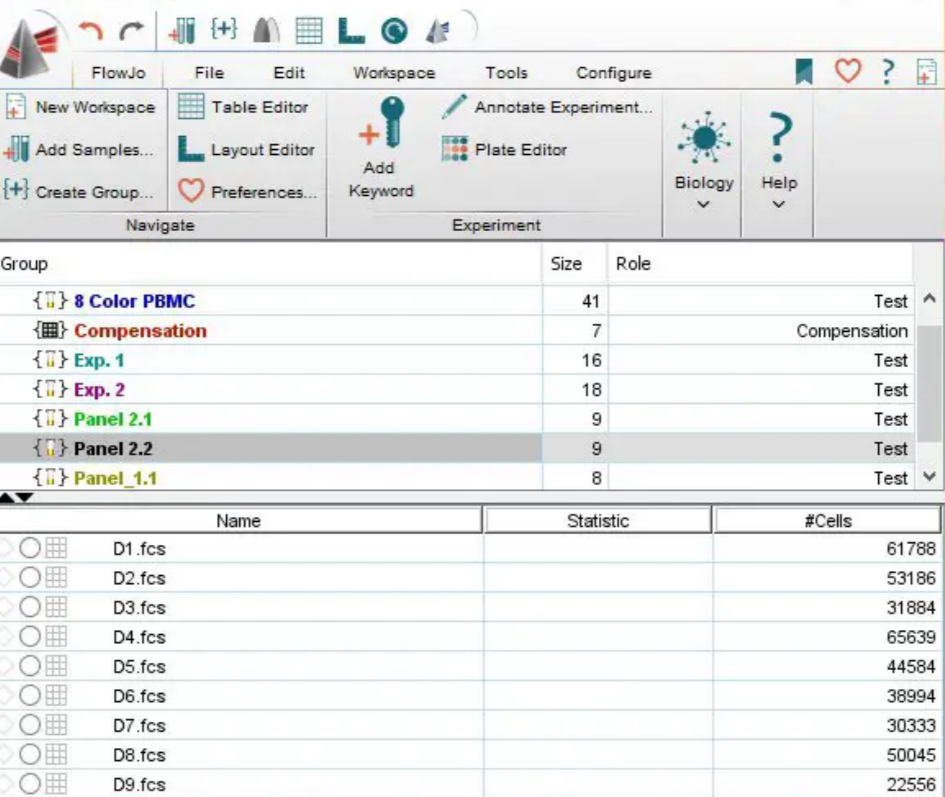Select the Panel 2.1 group
The width and height of the screenshot is (945, 797).
point(113,419)
